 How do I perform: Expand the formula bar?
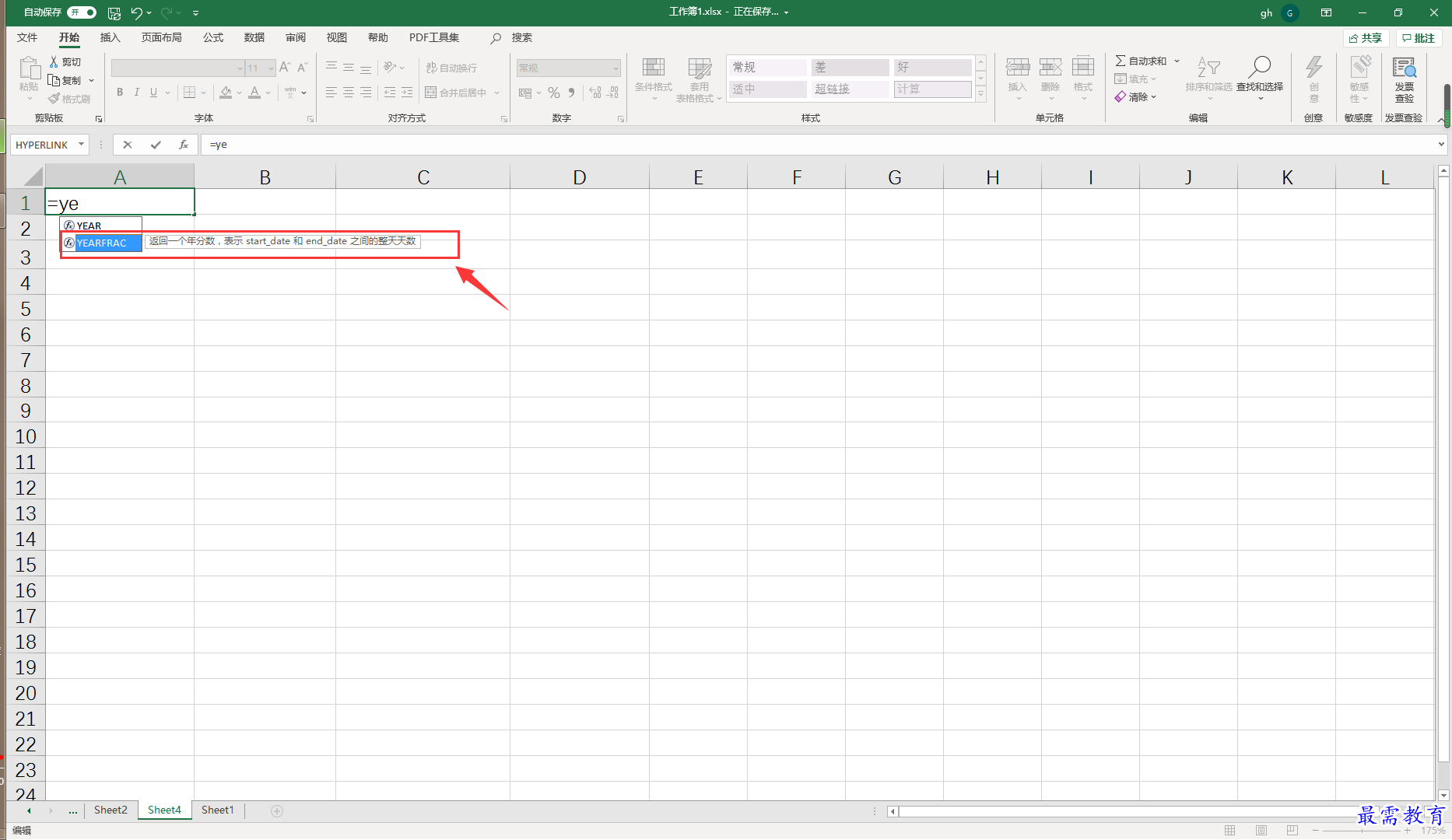(1440, 145)
